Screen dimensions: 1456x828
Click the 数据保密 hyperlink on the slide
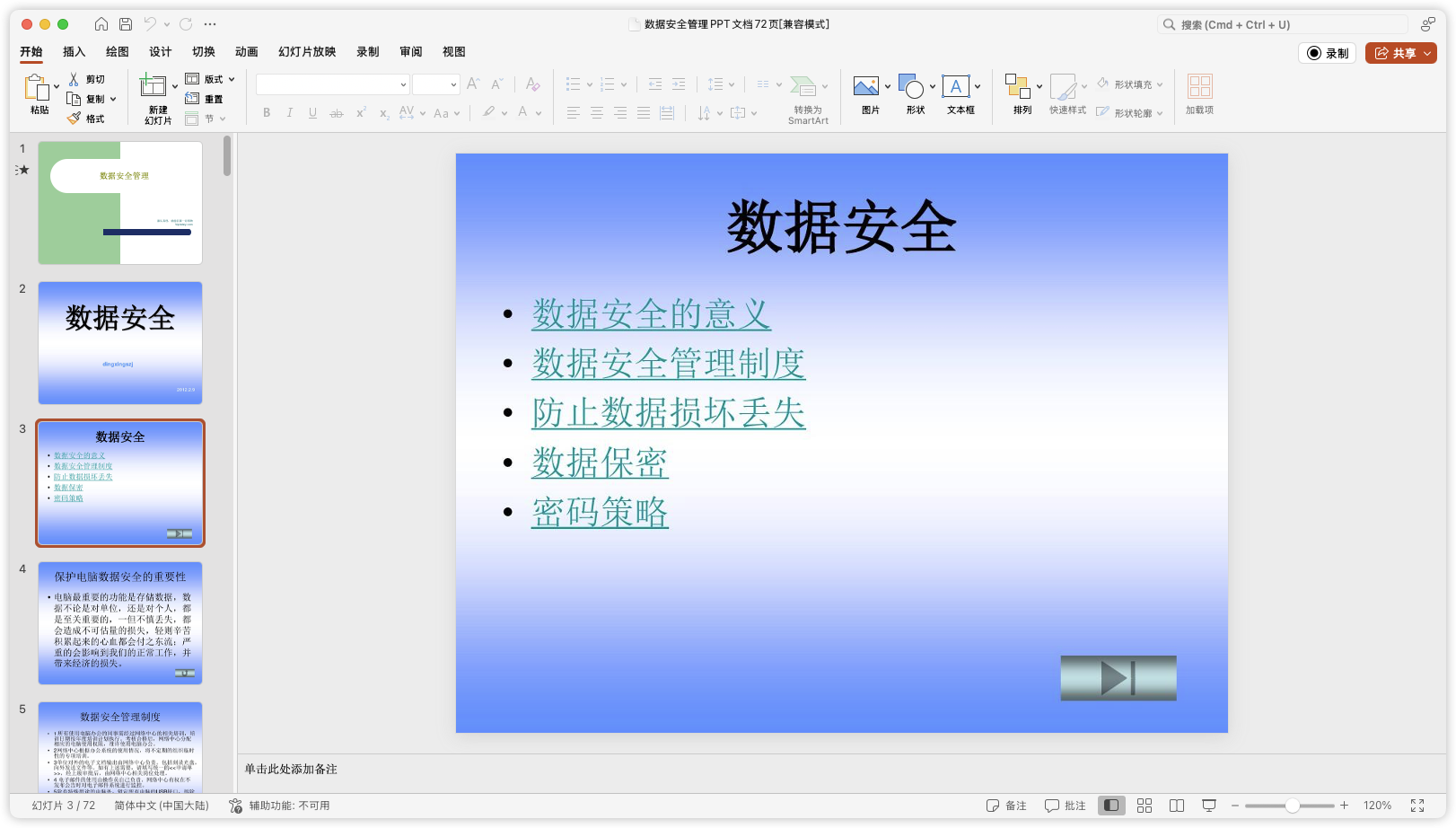point(598,463)
